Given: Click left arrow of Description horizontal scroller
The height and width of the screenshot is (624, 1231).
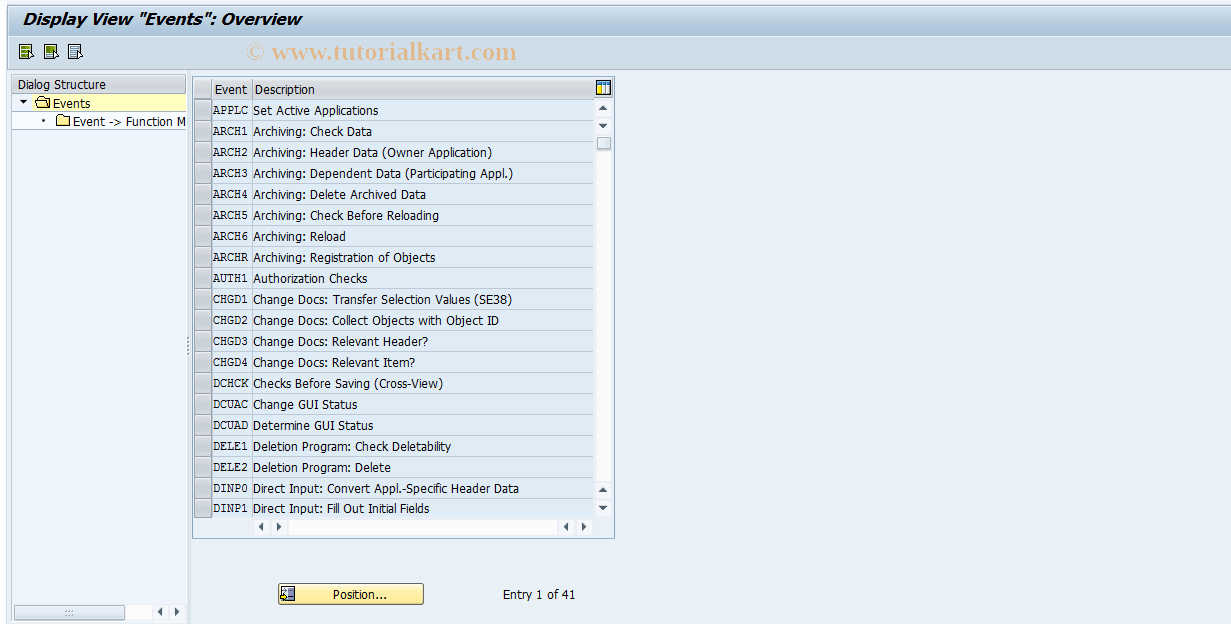Looking at the screenshot, I should tap(567, 526).
